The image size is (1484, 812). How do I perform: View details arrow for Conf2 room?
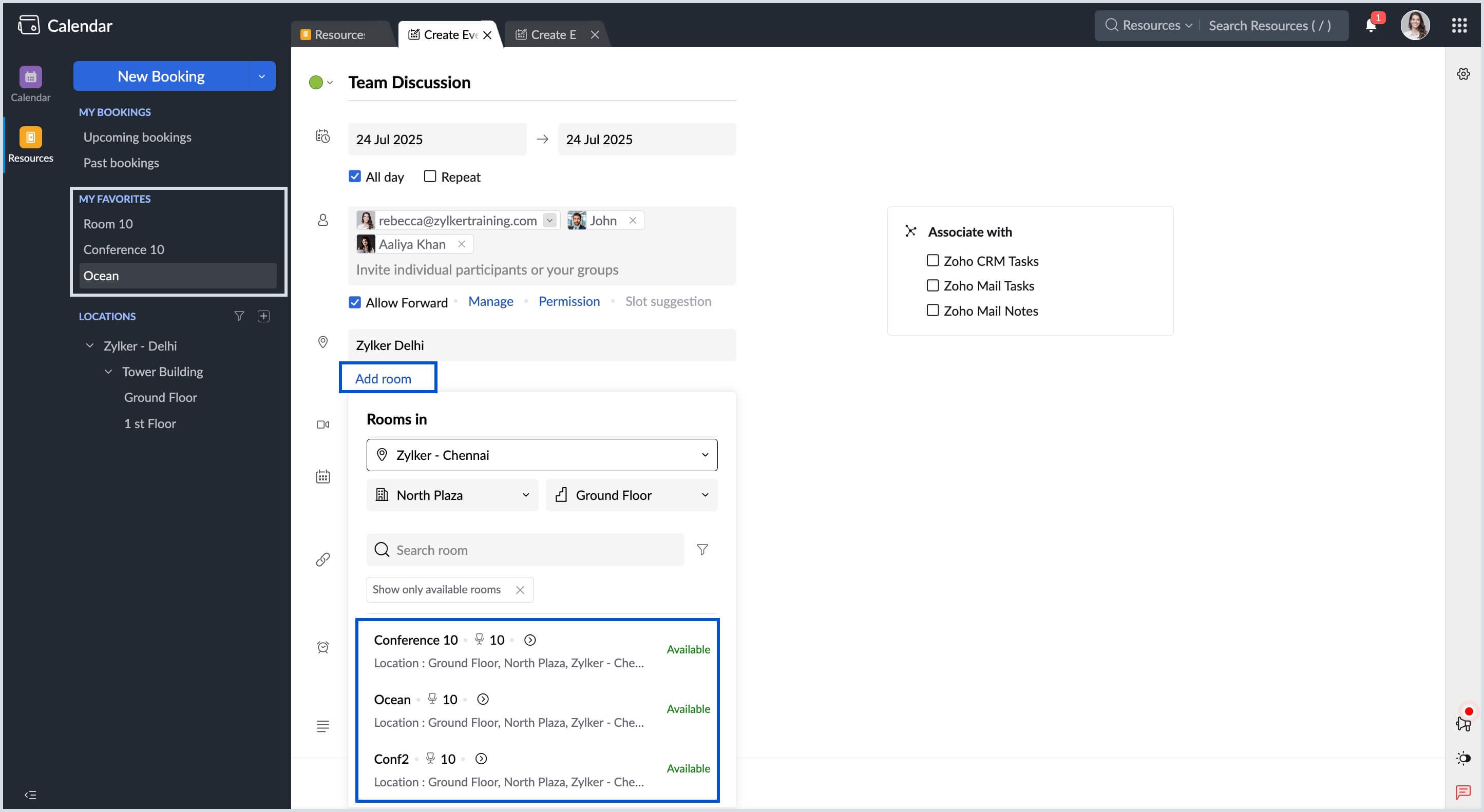[481, 759]
